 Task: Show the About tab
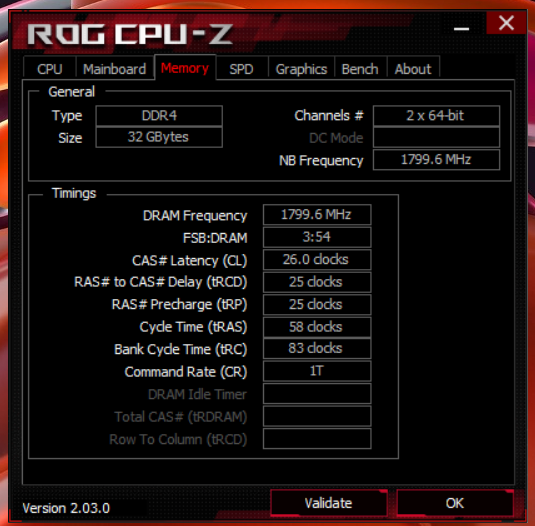pyautogui.click(x=413, y=69)
